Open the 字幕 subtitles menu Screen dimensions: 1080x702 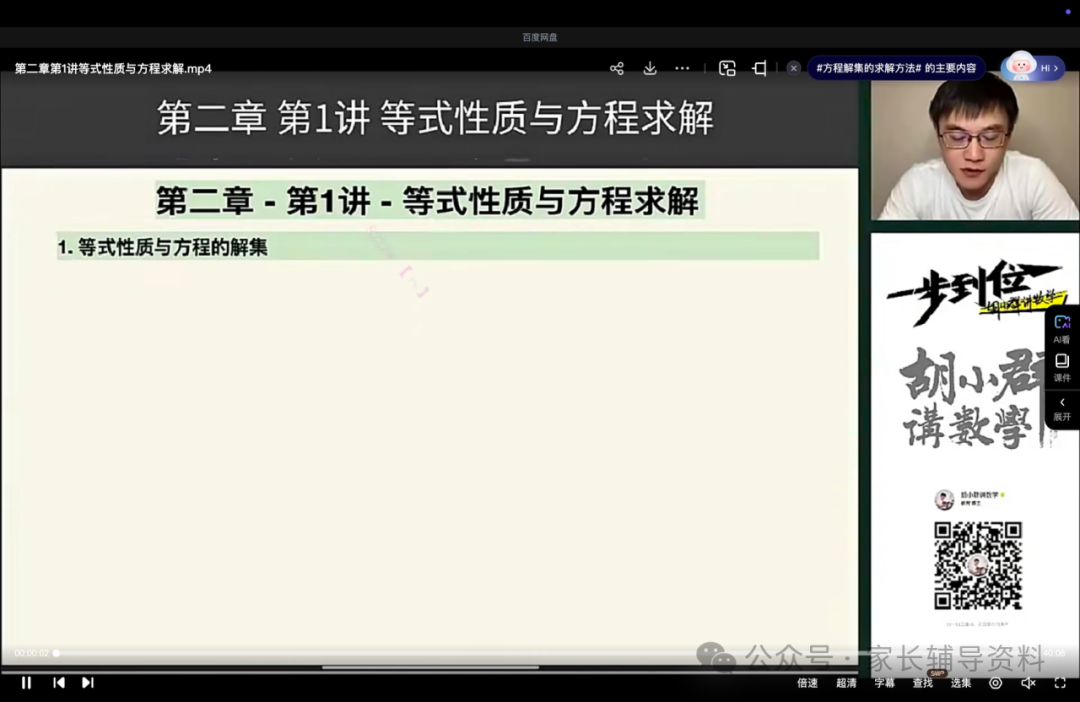[x=884, y=683]
